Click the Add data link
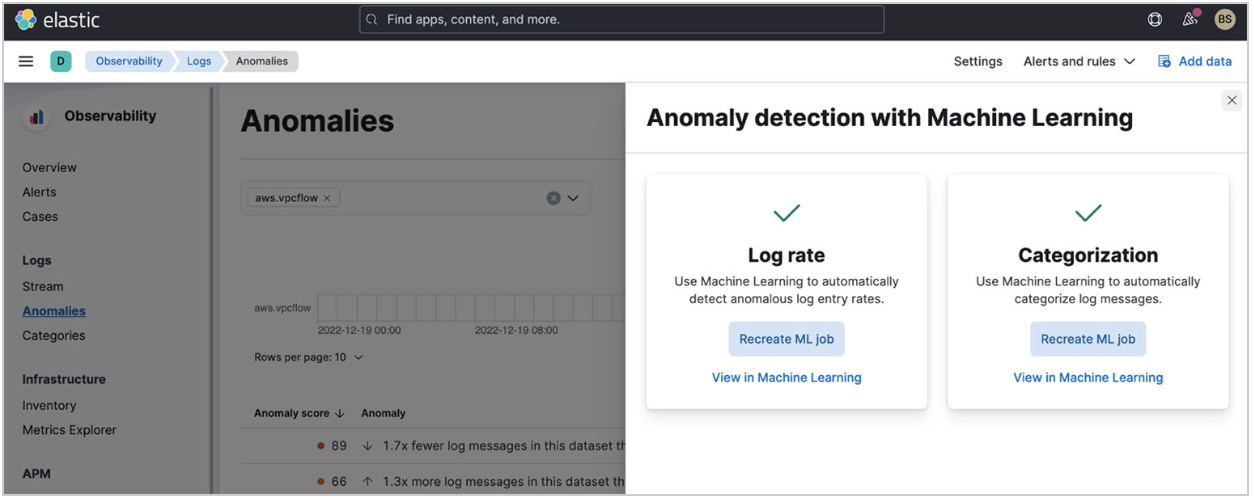This screenshot has width=1254, height=500. click(x=1195, y=61)
